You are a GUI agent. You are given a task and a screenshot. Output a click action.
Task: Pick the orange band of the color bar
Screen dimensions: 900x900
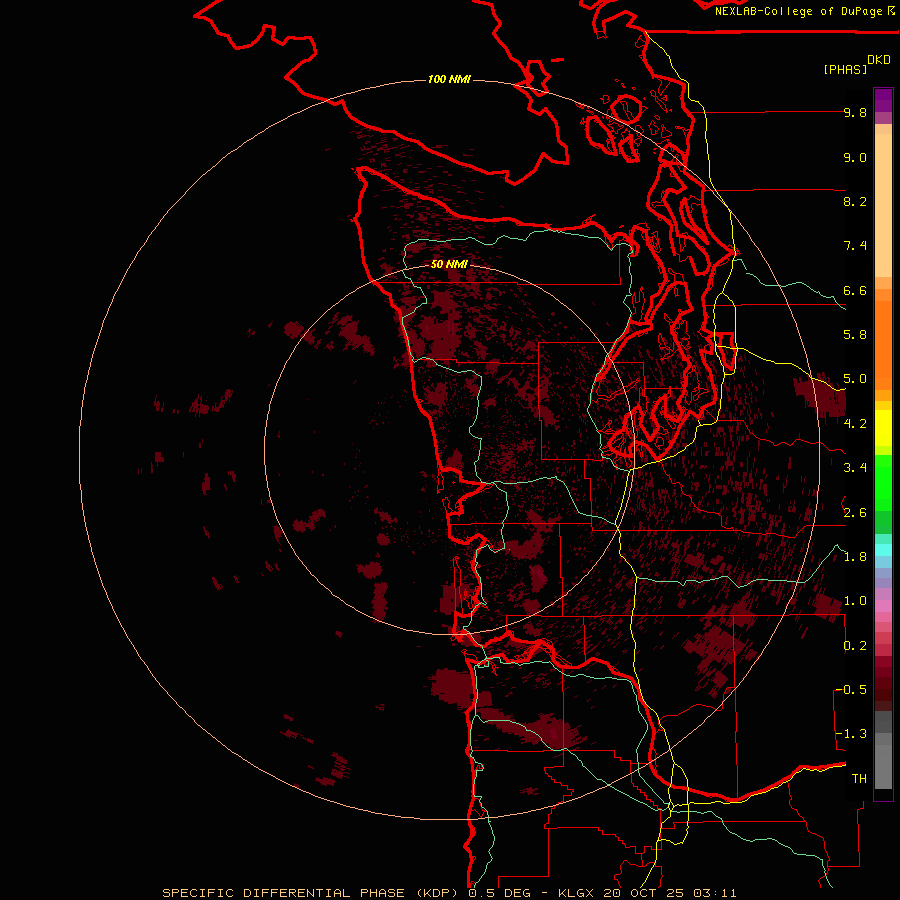[883, 345]
